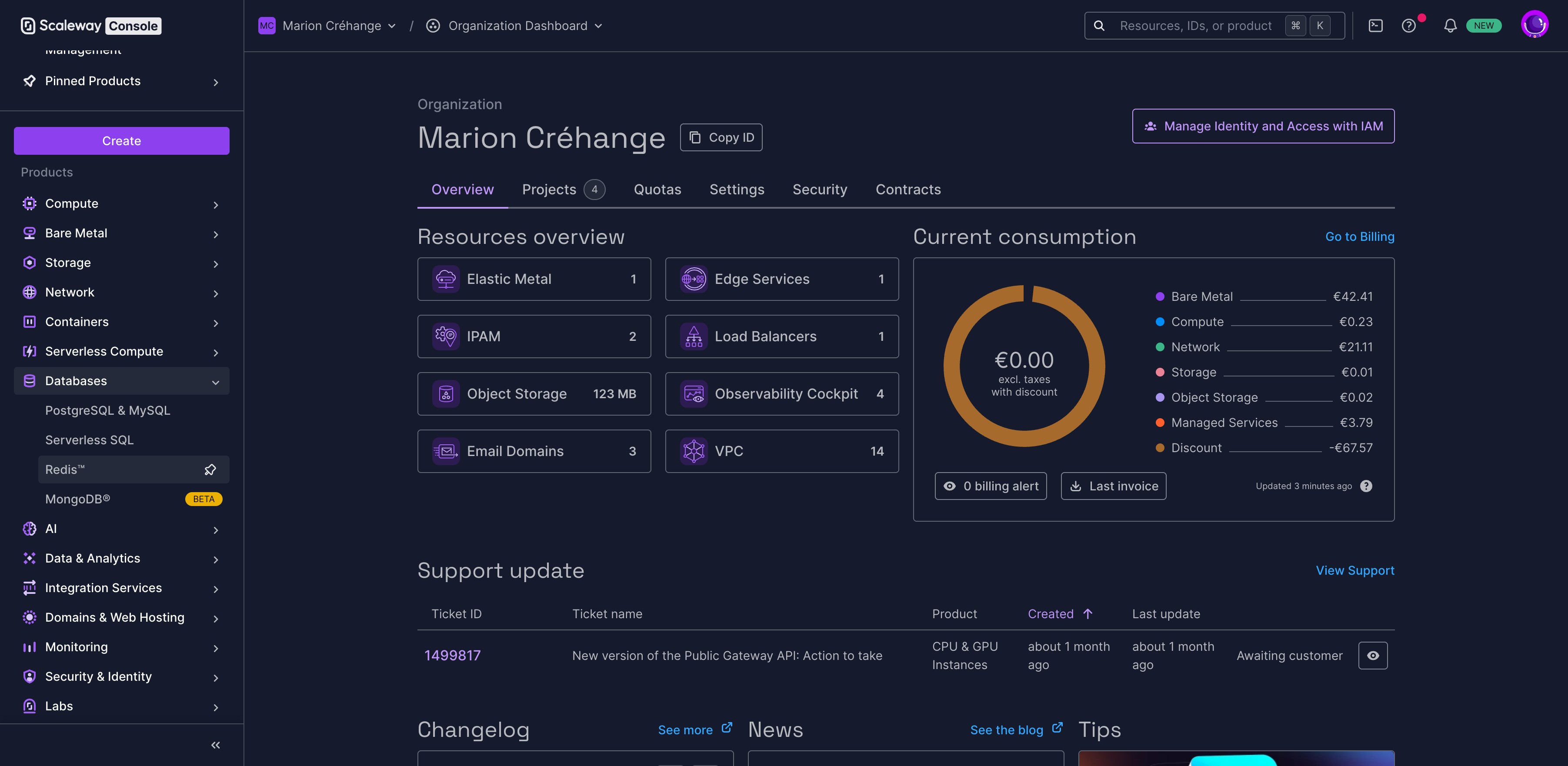
Task: Click the Observability Cockpit card icon
Action: pyautogui.click(x=693, y=393)
